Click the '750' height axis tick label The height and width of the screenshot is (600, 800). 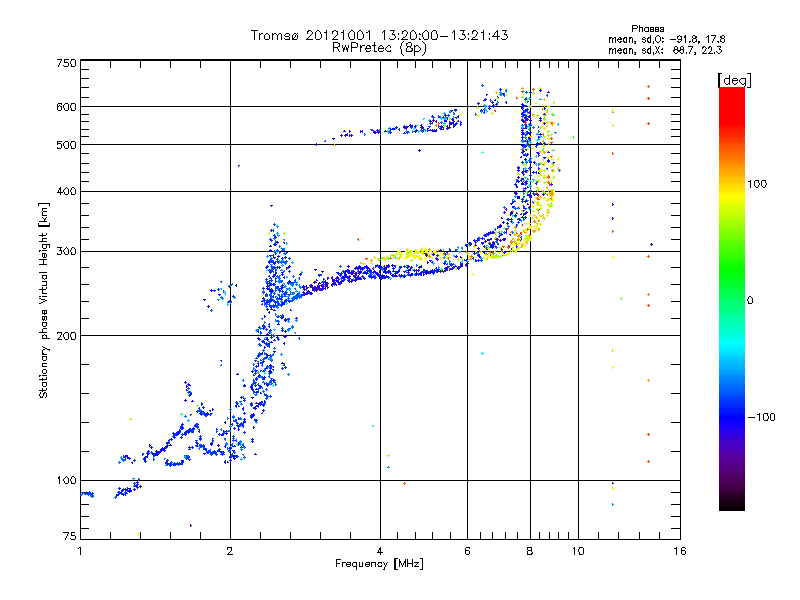tap(66, 63)
